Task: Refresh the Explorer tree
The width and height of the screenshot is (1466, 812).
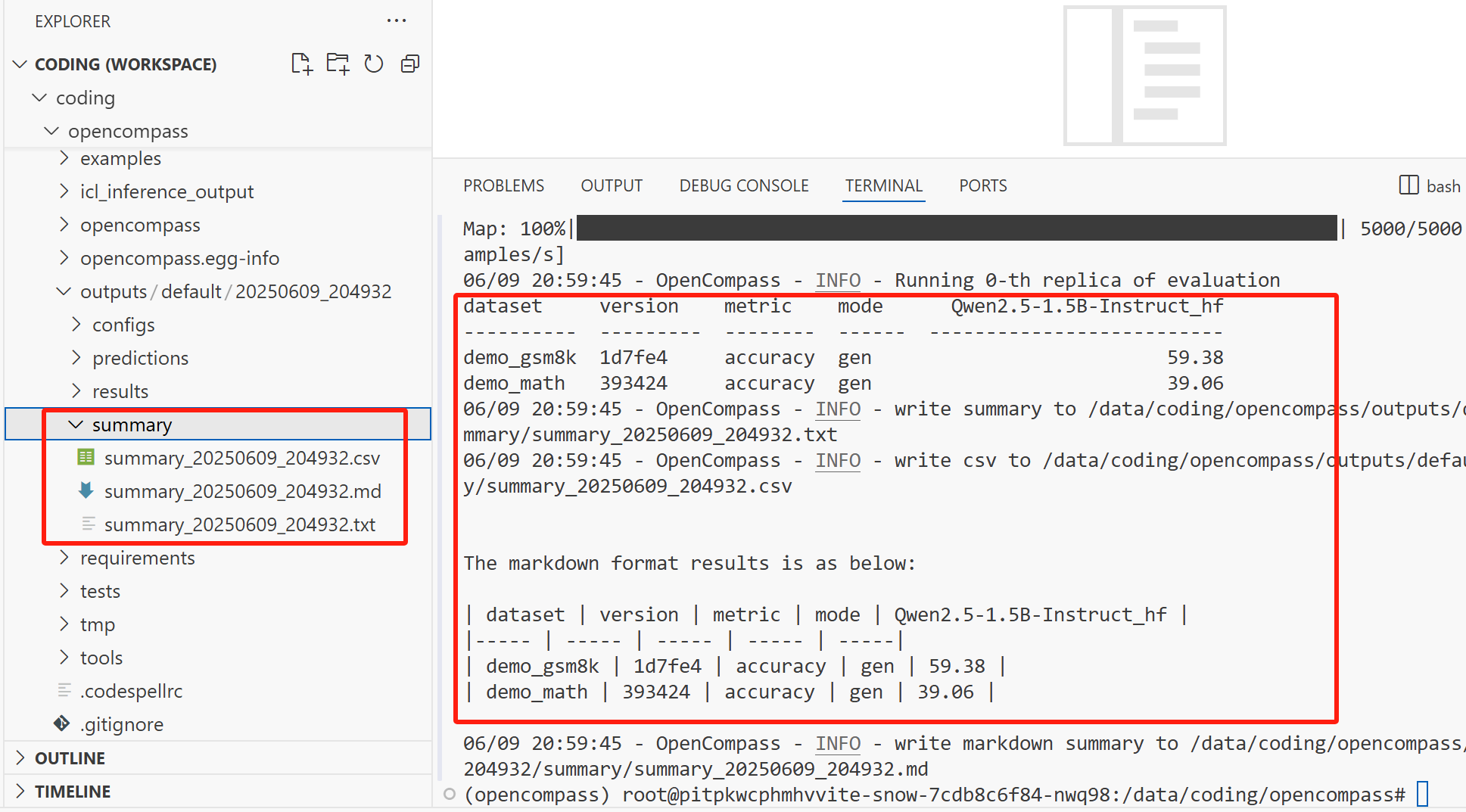Action: point(374,64)
